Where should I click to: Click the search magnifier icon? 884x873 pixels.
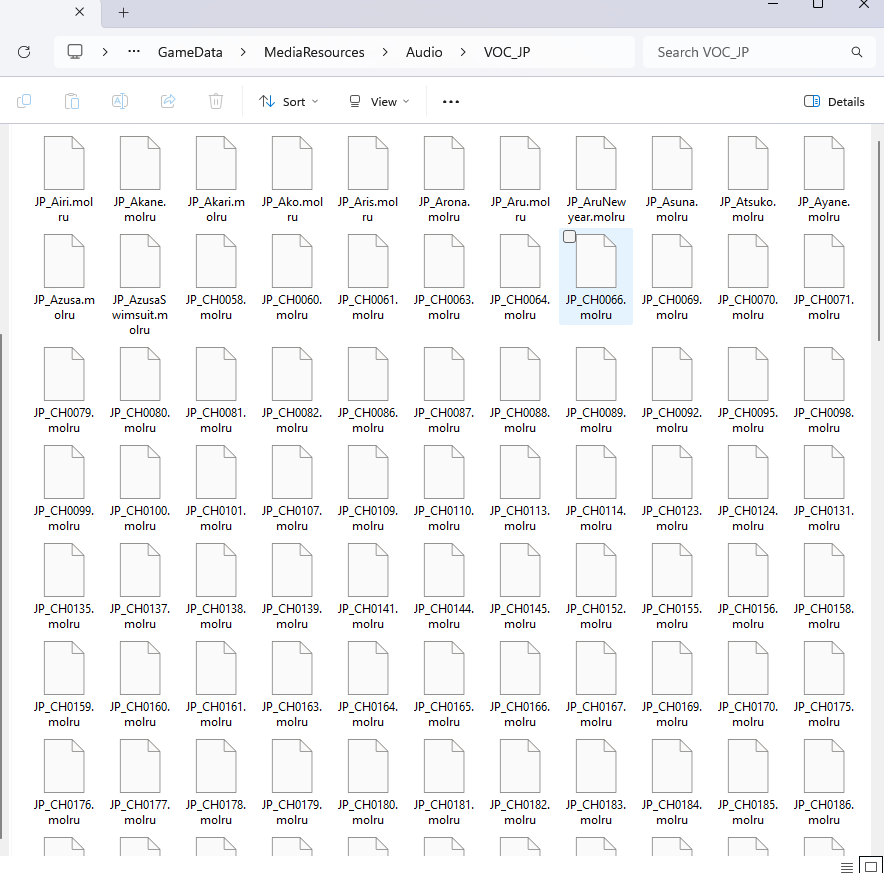pyautogui.click(x=856, y=52)
